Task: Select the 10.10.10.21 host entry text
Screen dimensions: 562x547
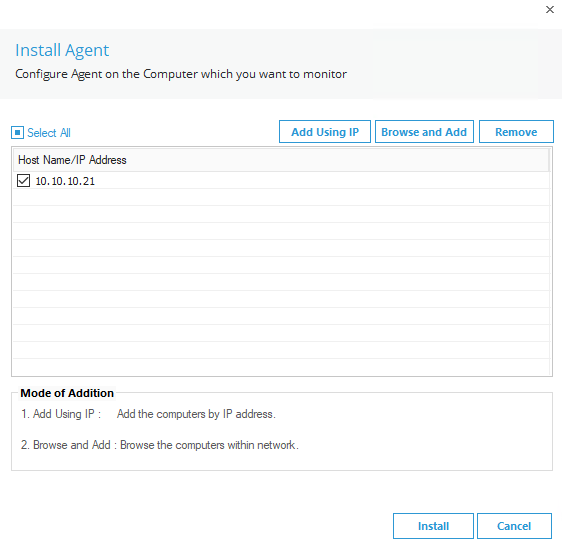Action: coord(65,181)
